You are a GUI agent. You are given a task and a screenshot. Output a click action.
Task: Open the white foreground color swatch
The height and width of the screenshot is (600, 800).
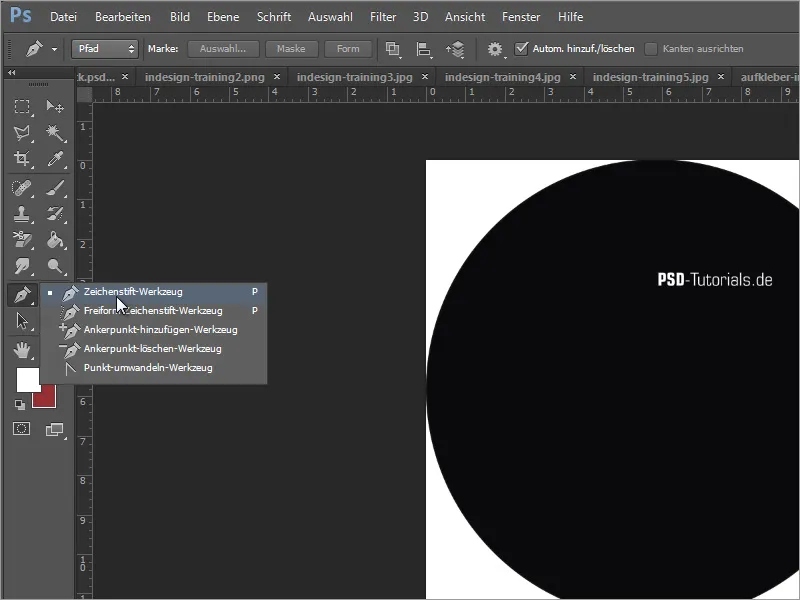point(27,379)
